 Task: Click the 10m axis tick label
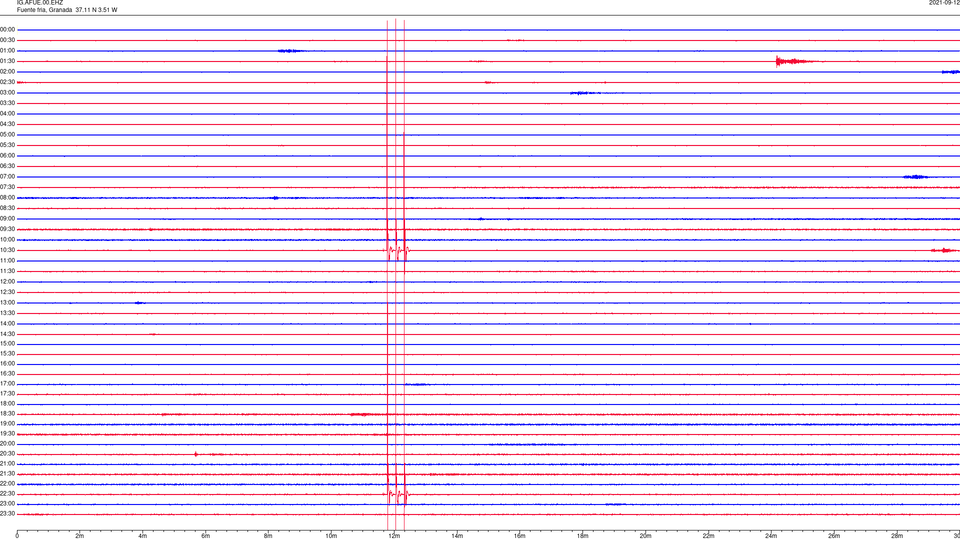tap(331, 536)
